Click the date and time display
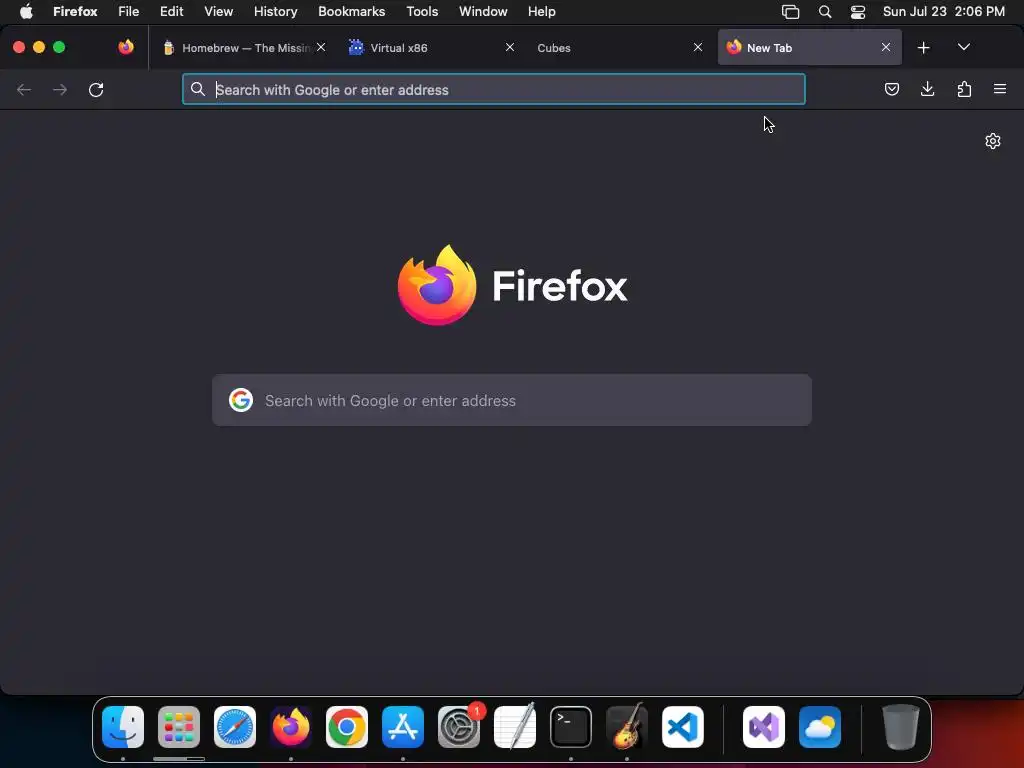This screenshot has width=1024, height=768. coord(944,12)
